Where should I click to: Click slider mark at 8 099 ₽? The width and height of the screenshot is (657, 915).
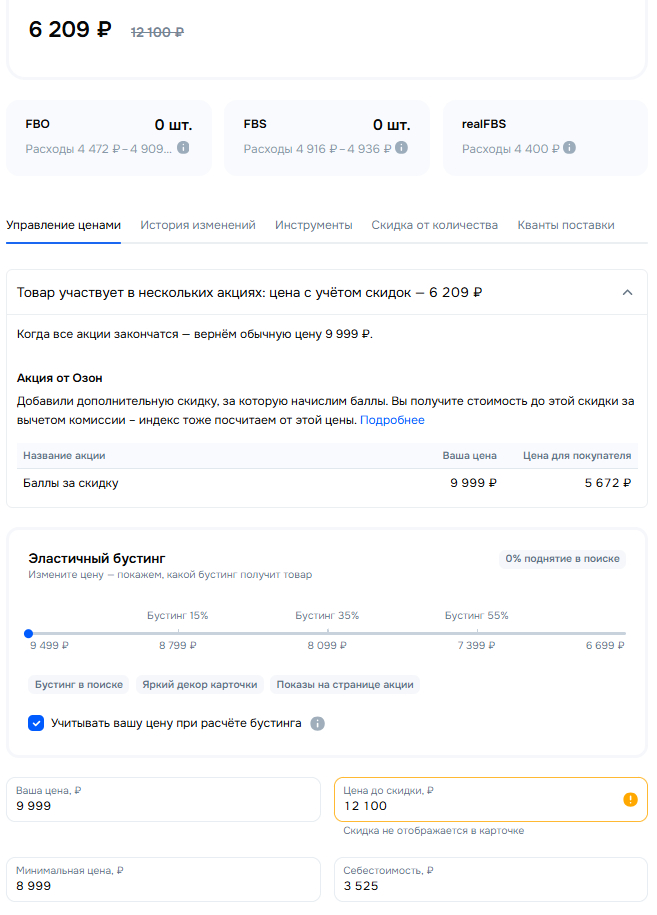327,633
